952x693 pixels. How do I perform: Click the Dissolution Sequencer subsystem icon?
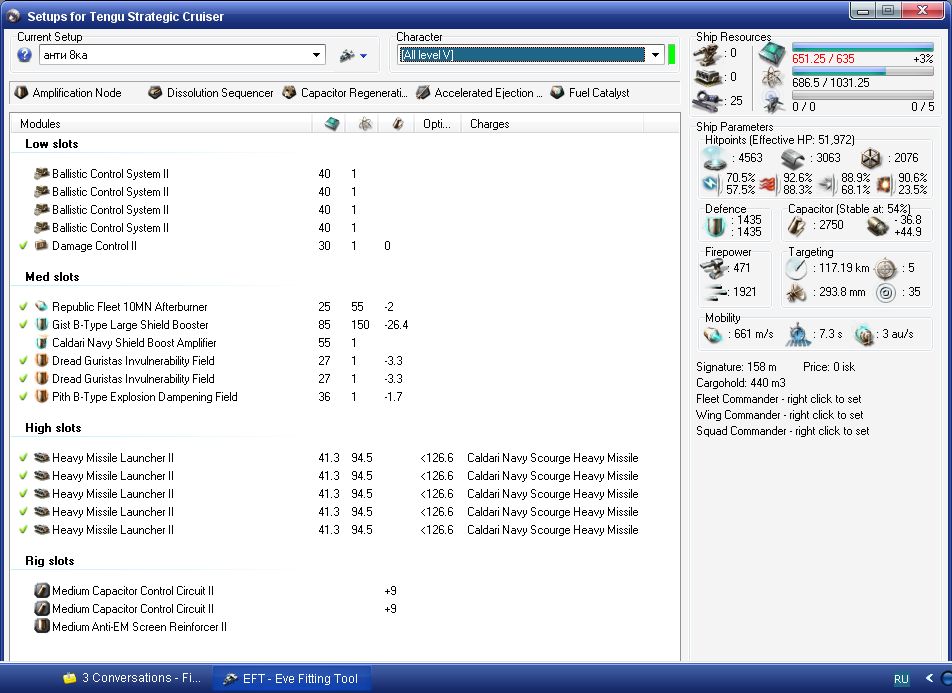coord(155,93)
